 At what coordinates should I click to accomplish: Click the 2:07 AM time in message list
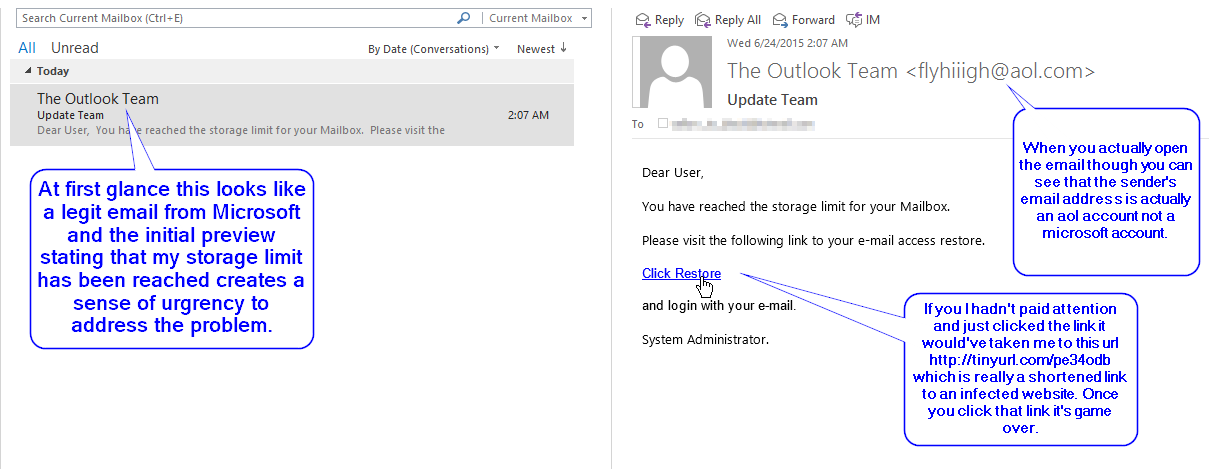click(528, 116)
